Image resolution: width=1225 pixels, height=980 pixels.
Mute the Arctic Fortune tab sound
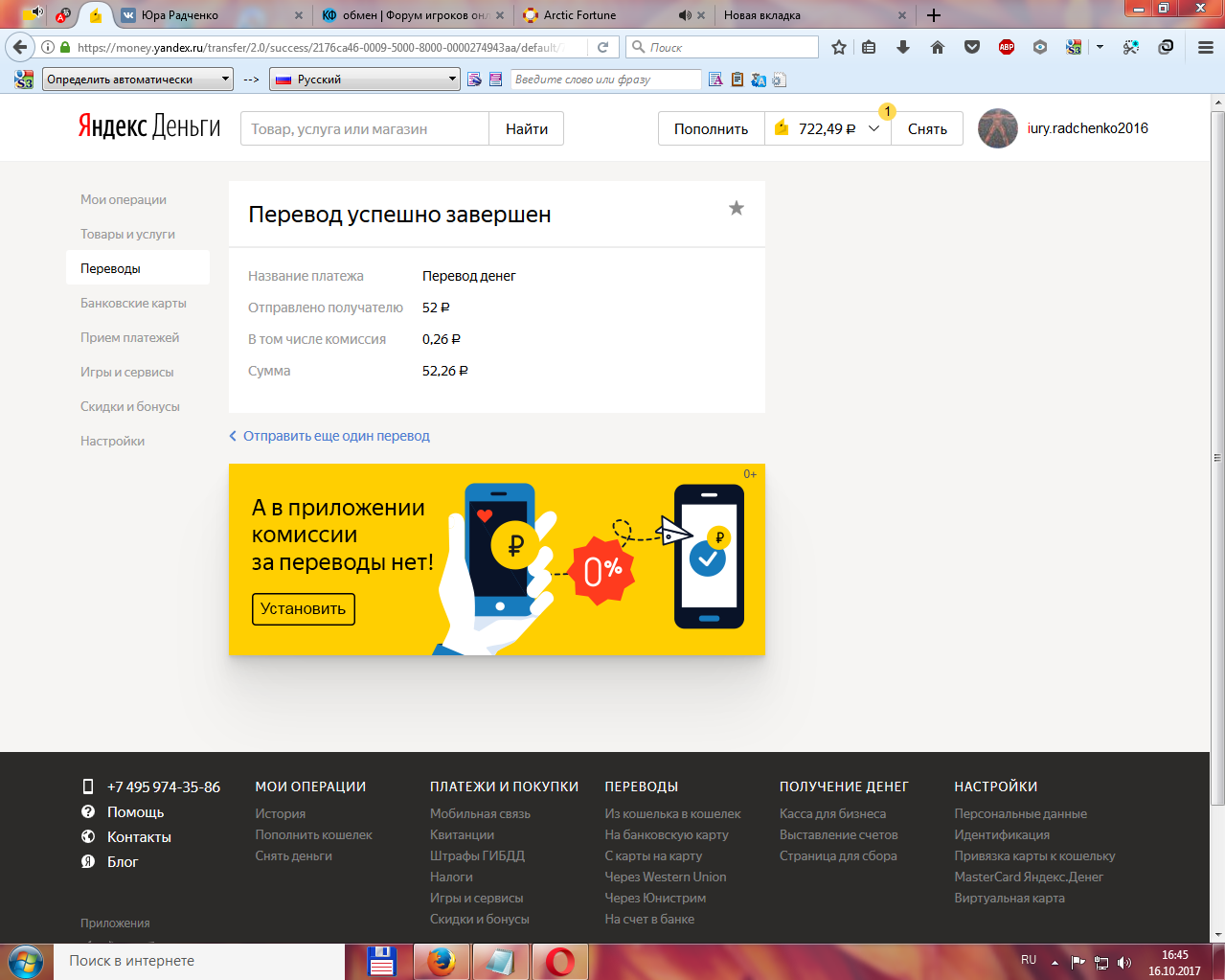click(x=684, y=15)
